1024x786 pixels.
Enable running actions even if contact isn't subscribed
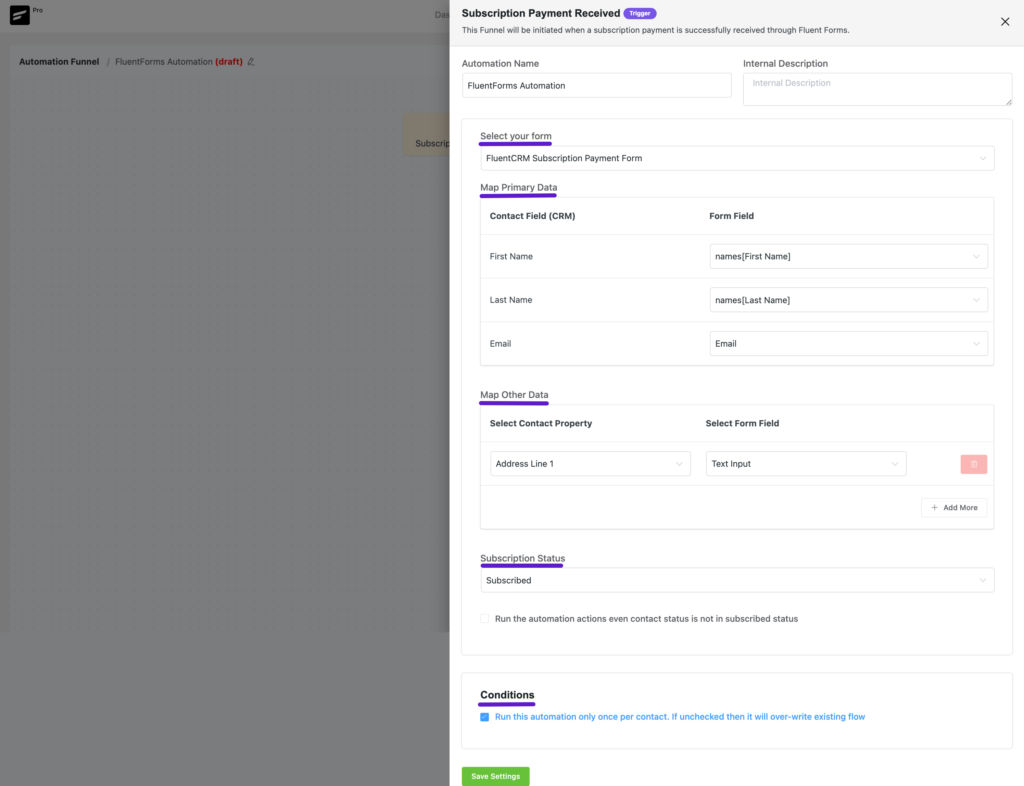point(484,618)
